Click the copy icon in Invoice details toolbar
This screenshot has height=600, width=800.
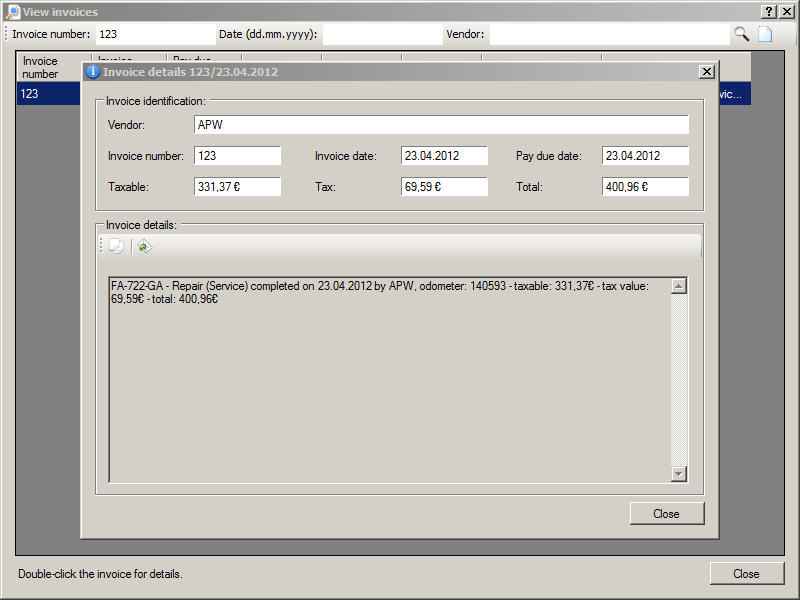(x=117, y=246)
